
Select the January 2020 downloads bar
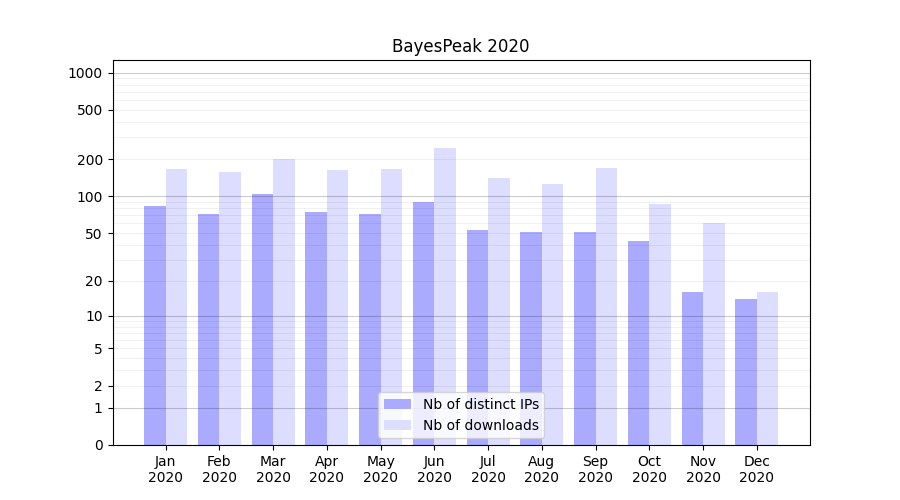[x=177, y=307]
